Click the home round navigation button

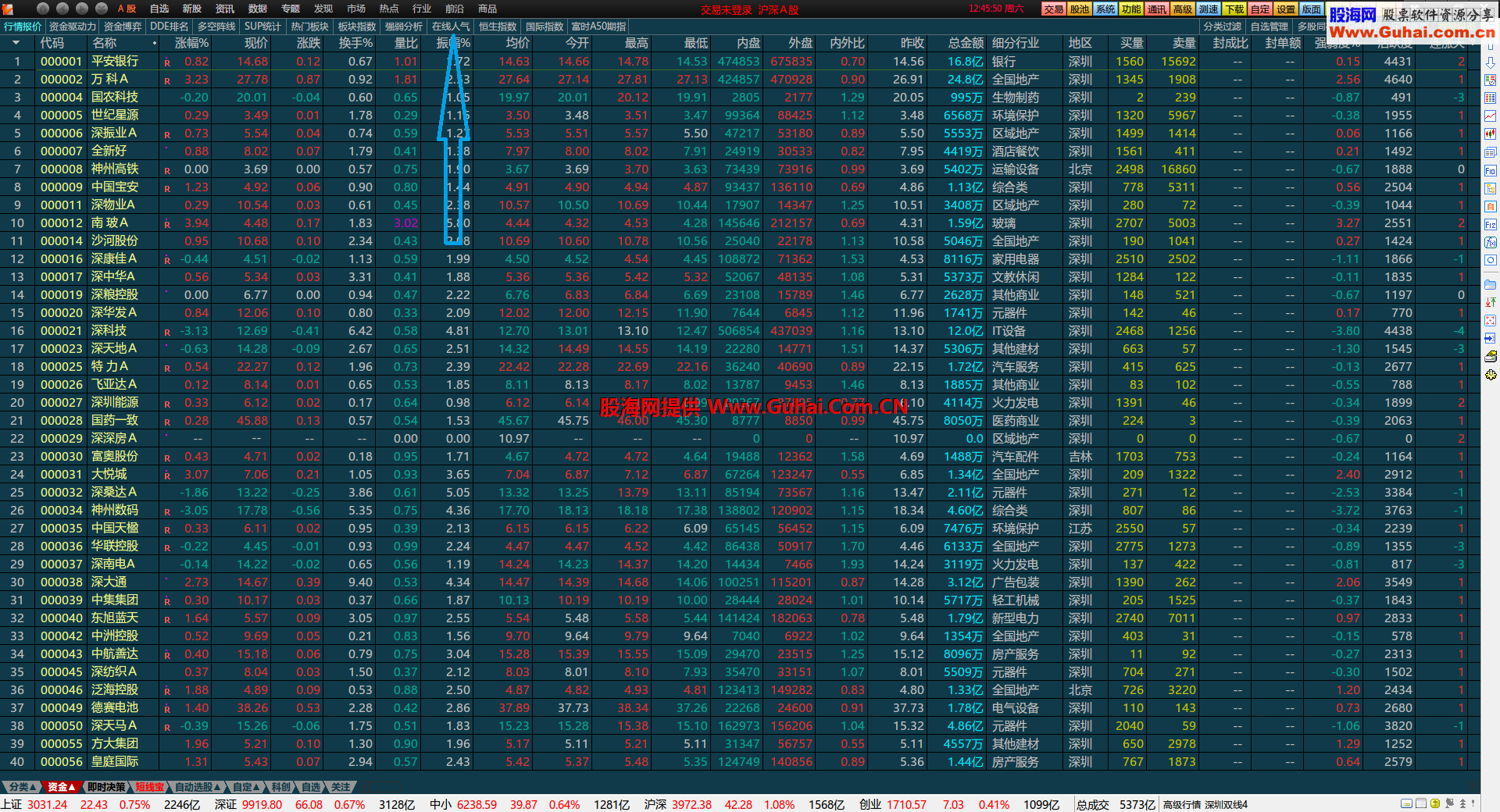click(x=42, y=9)
